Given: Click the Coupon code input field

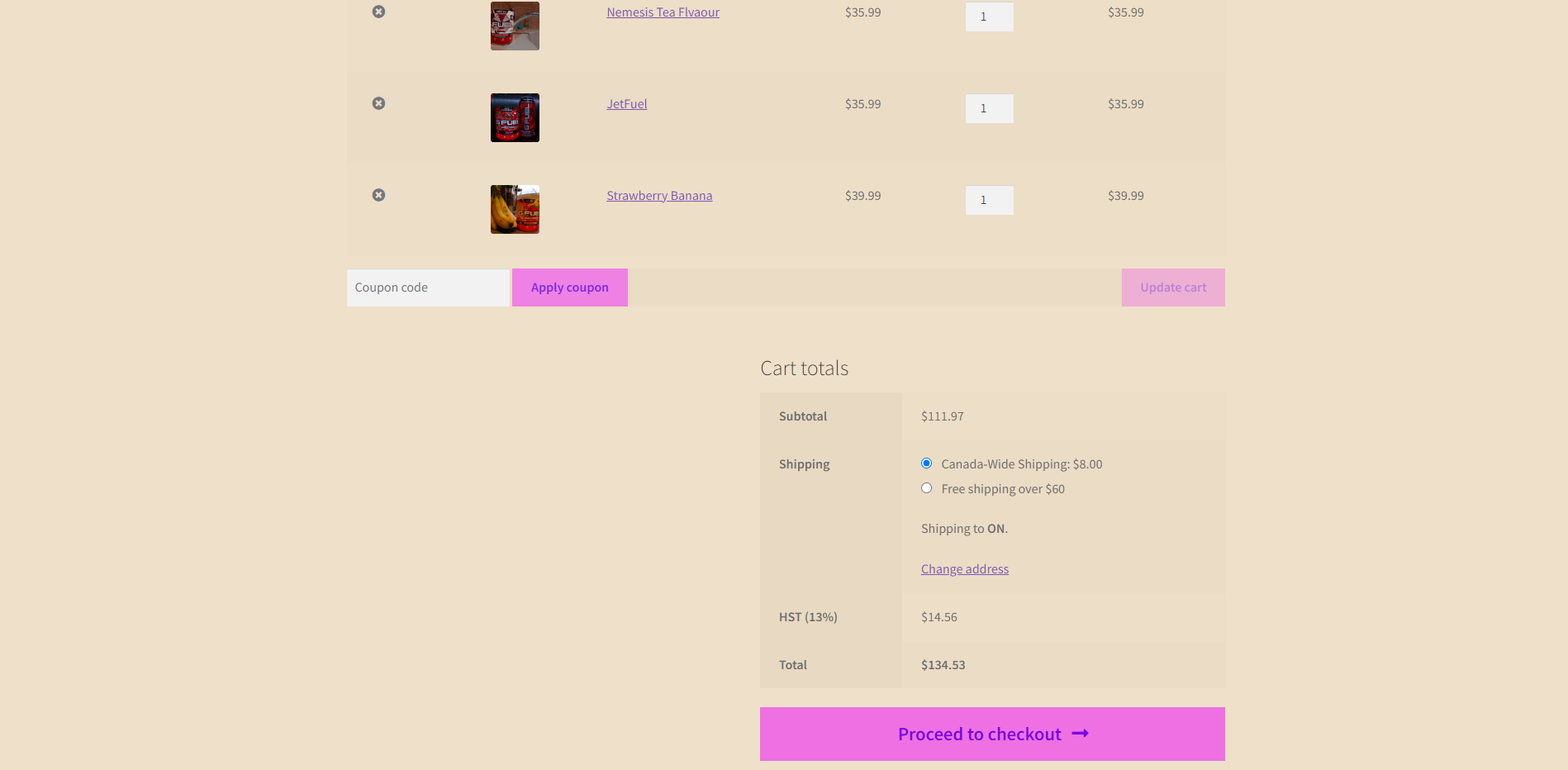Looking at the screenshot, I should tap(428, 288).
